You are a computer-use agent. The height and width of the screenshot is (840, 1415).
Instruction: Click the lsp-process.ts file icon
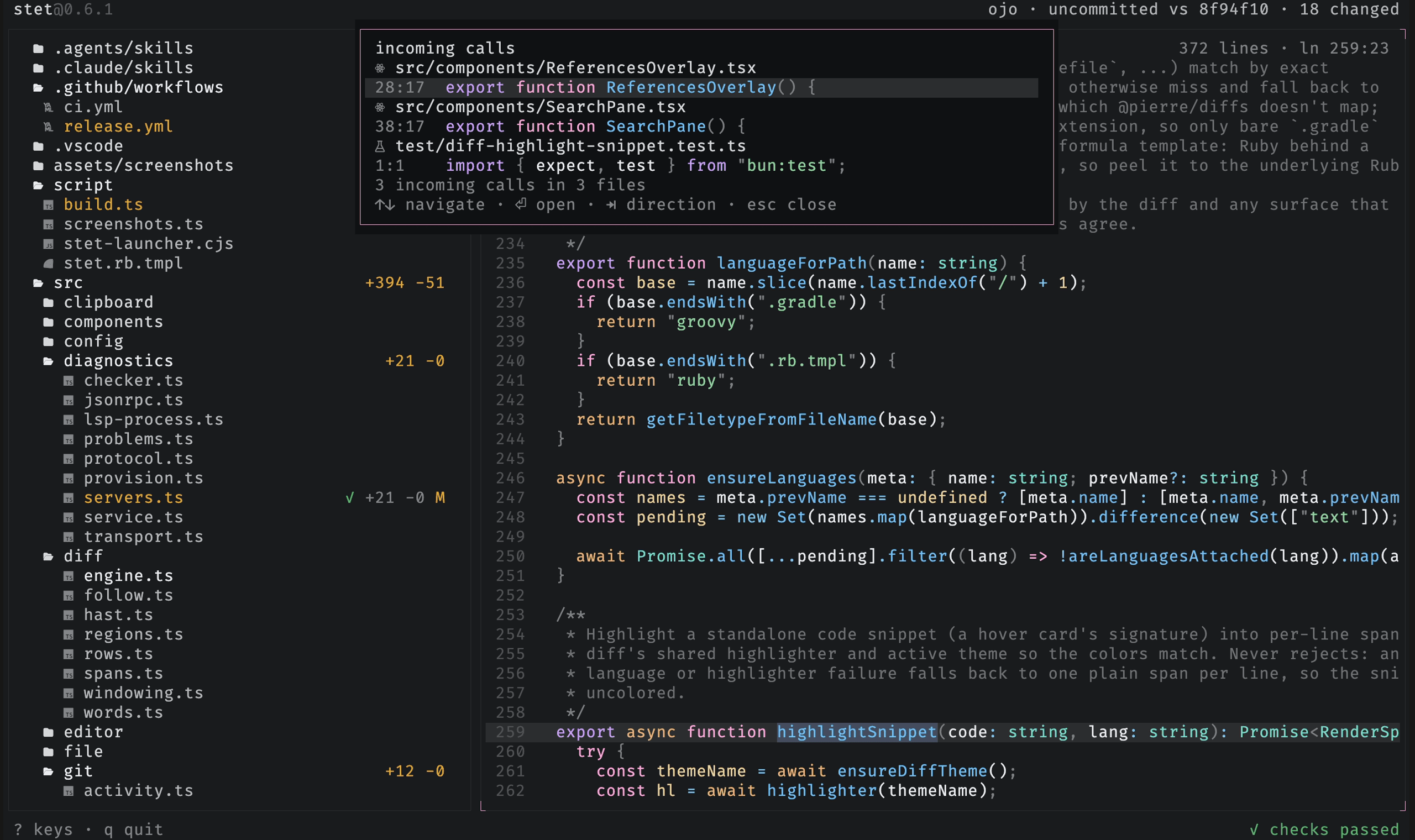[x=69, y=420]
